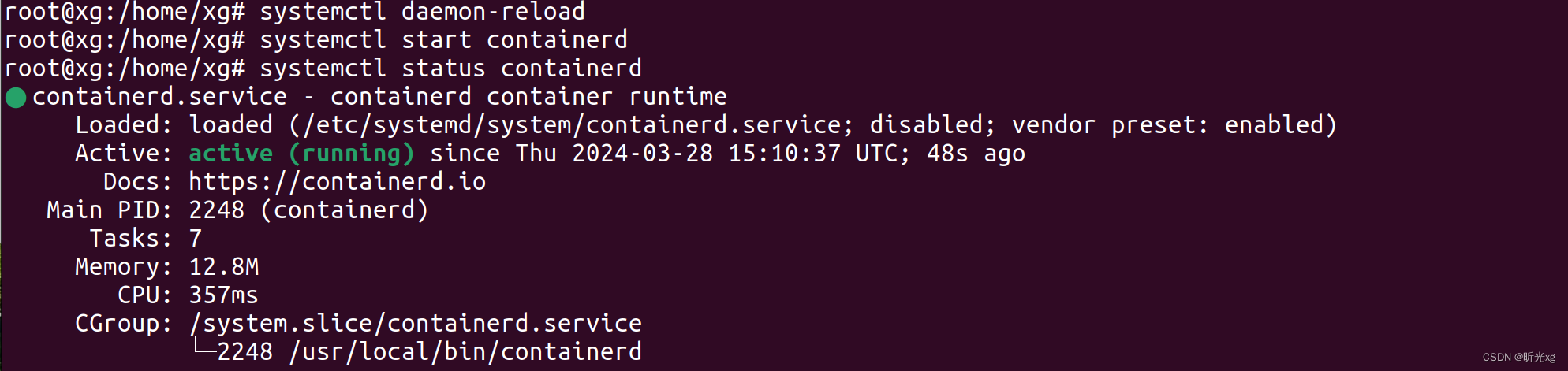Screen dimensions: 1568x371
Task: Click the green "active (running)" status text
Action: tap(301, 154)
